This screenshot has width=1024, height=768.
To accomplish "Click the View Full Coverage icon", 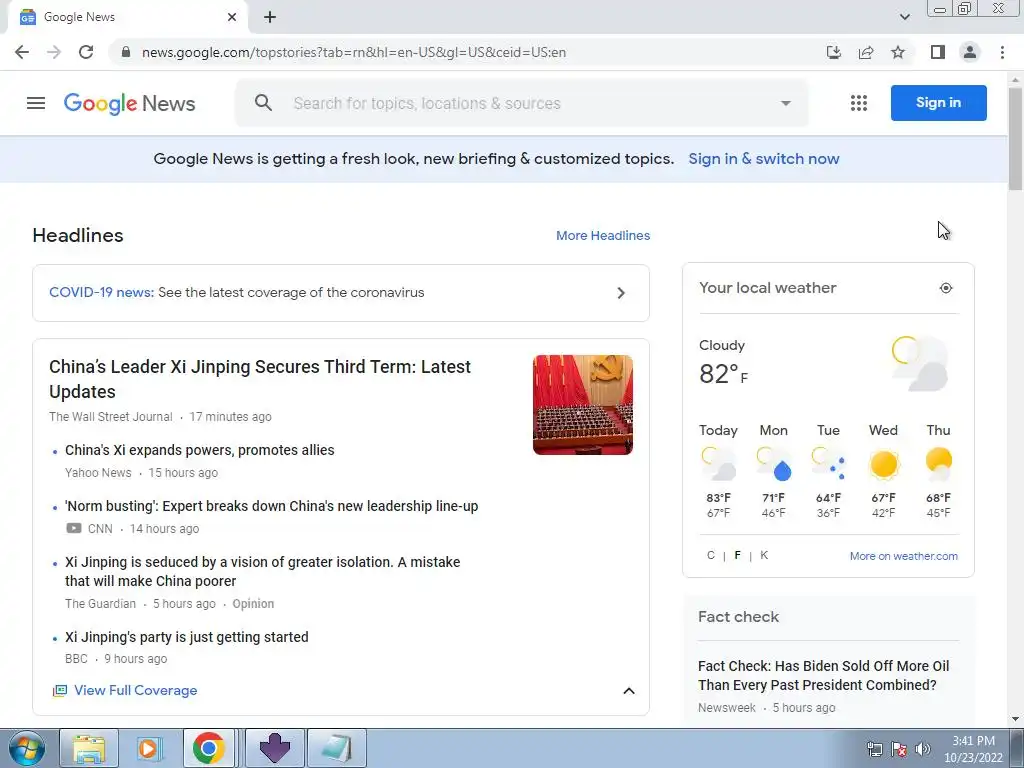I will 59,690.
